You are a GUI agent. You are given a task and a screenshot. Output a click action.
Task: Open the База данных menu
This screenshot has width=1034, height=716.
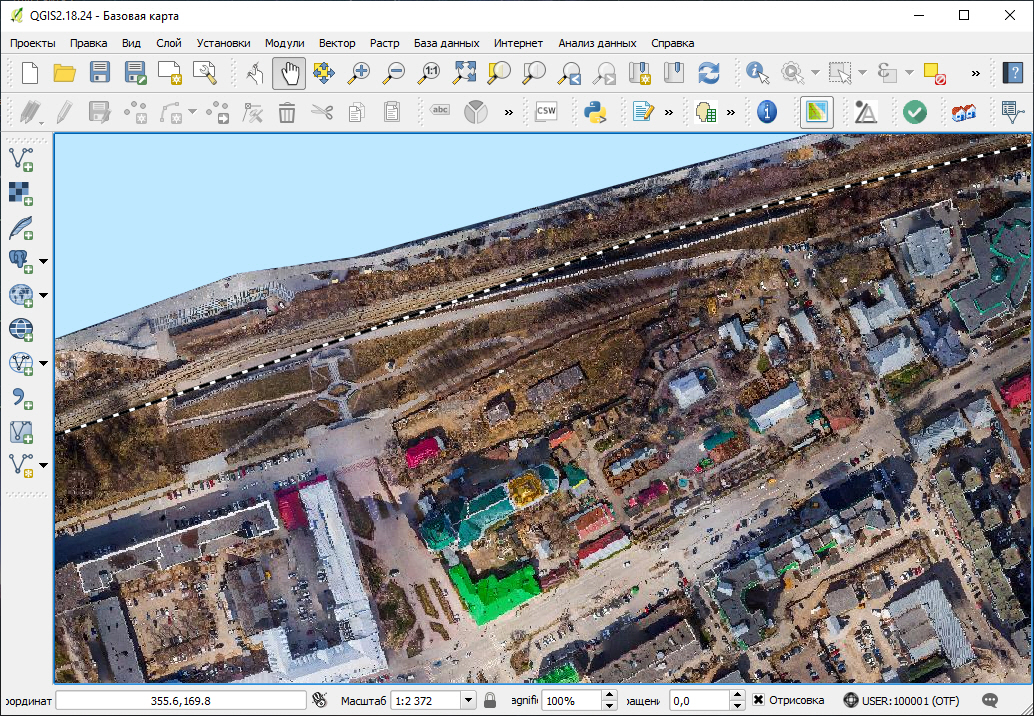[446, 43]
